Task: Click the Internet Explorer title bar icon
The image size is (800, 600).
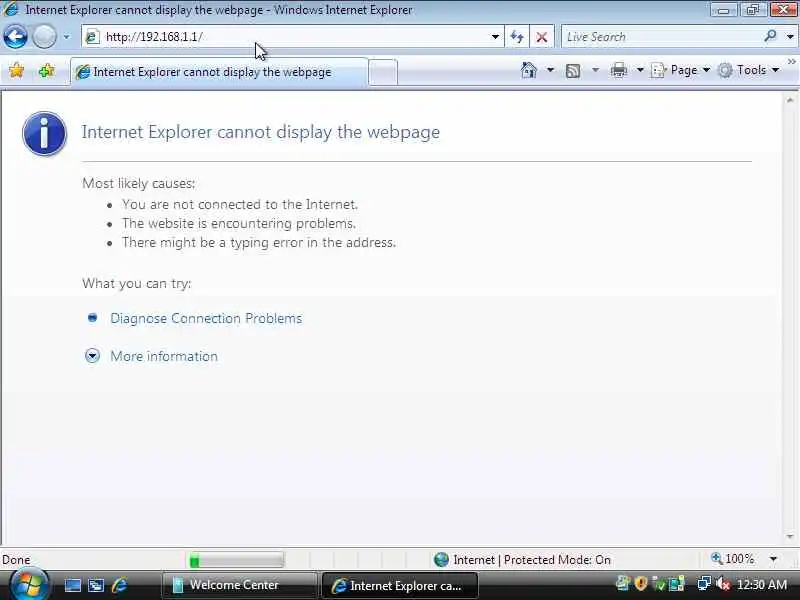Action: click(x=11, y=9)
